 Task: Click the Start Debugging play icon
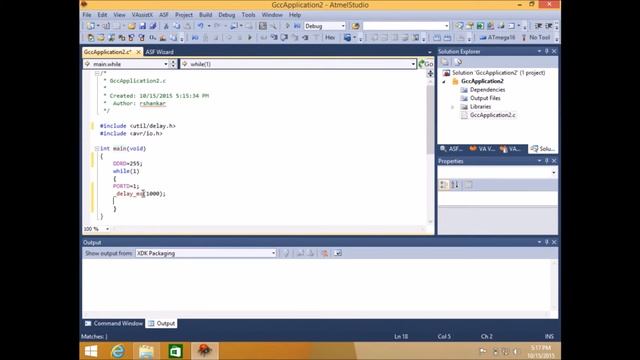(x=287, y=26)
